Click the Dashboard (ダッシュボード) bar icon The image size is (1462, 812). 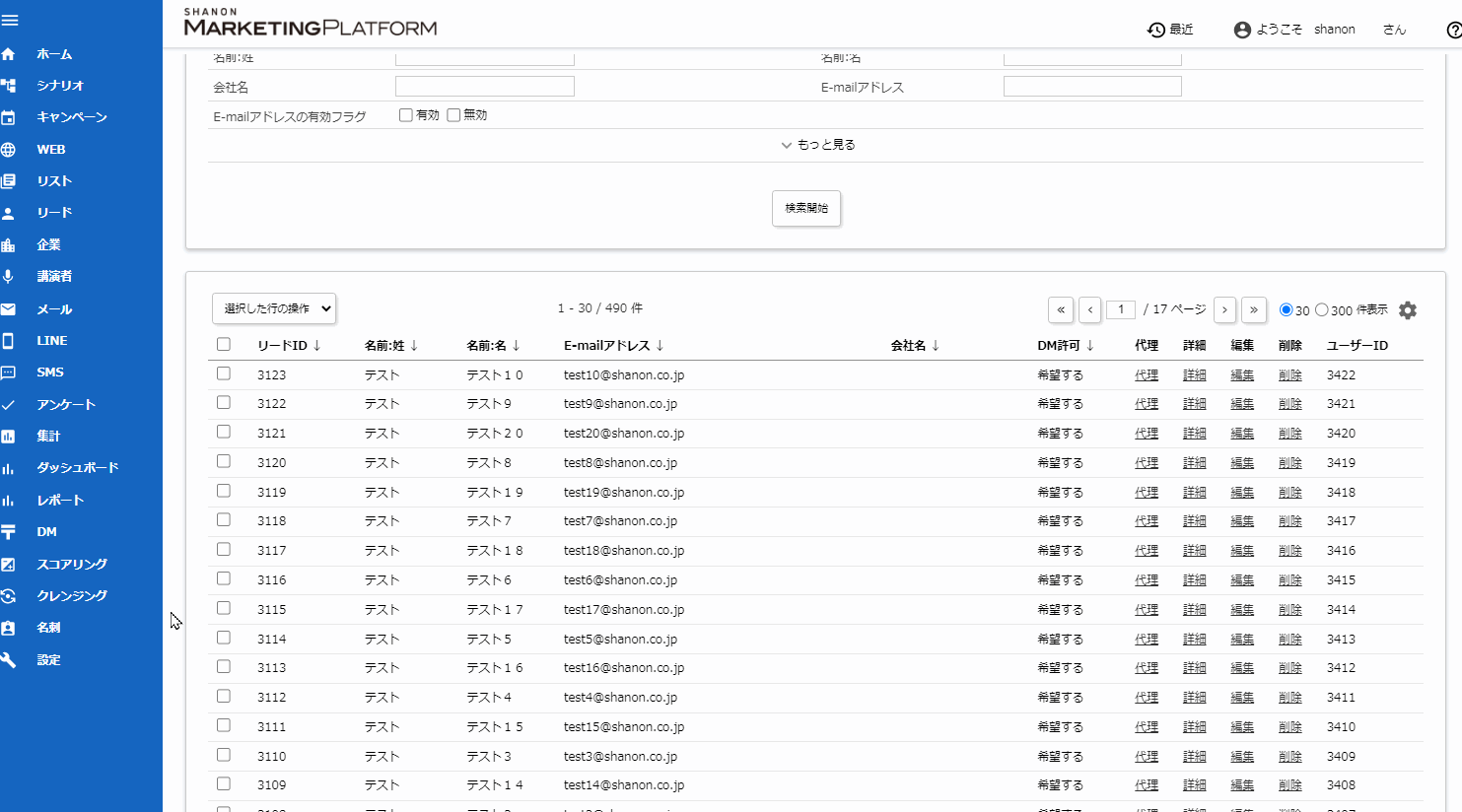coord(8,468)
